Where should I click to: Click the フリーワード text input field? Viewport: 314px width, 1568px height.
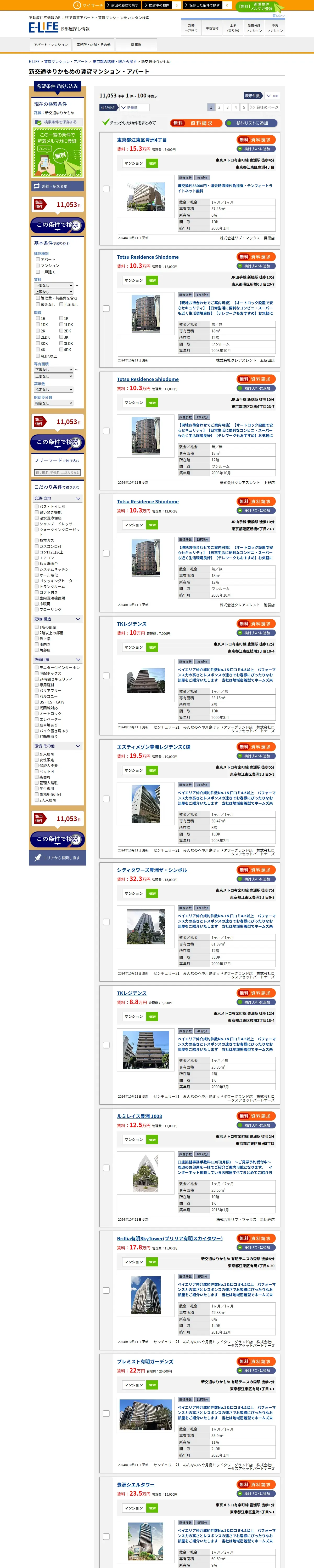[57, 472]
